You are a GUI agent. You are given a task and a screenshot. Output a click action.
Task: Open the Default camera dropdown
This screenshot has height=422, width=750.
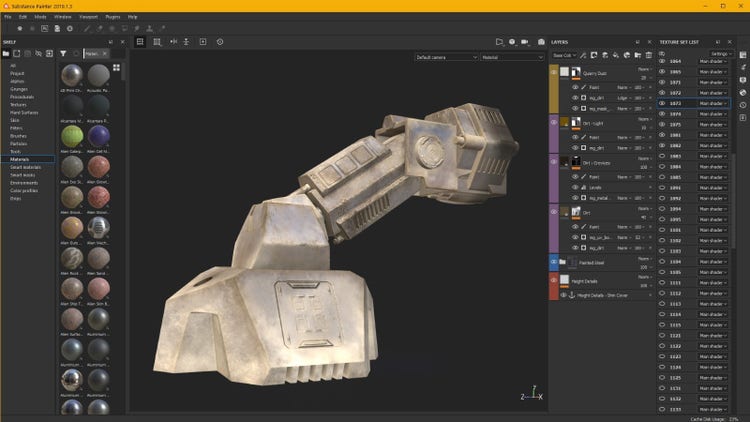tap(445, 58)
